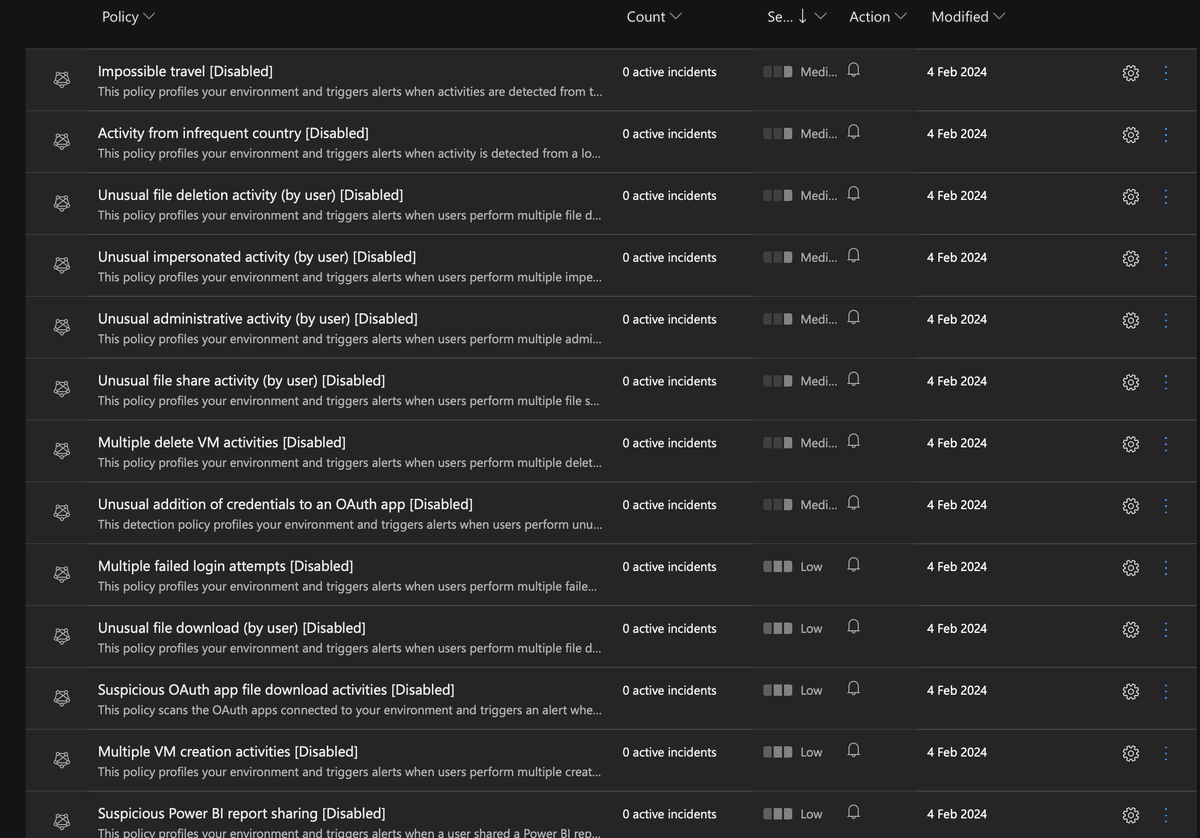1200x838 pixels.
Task: Open settings gear for Activity from infrequent country
Action: 1131,135
